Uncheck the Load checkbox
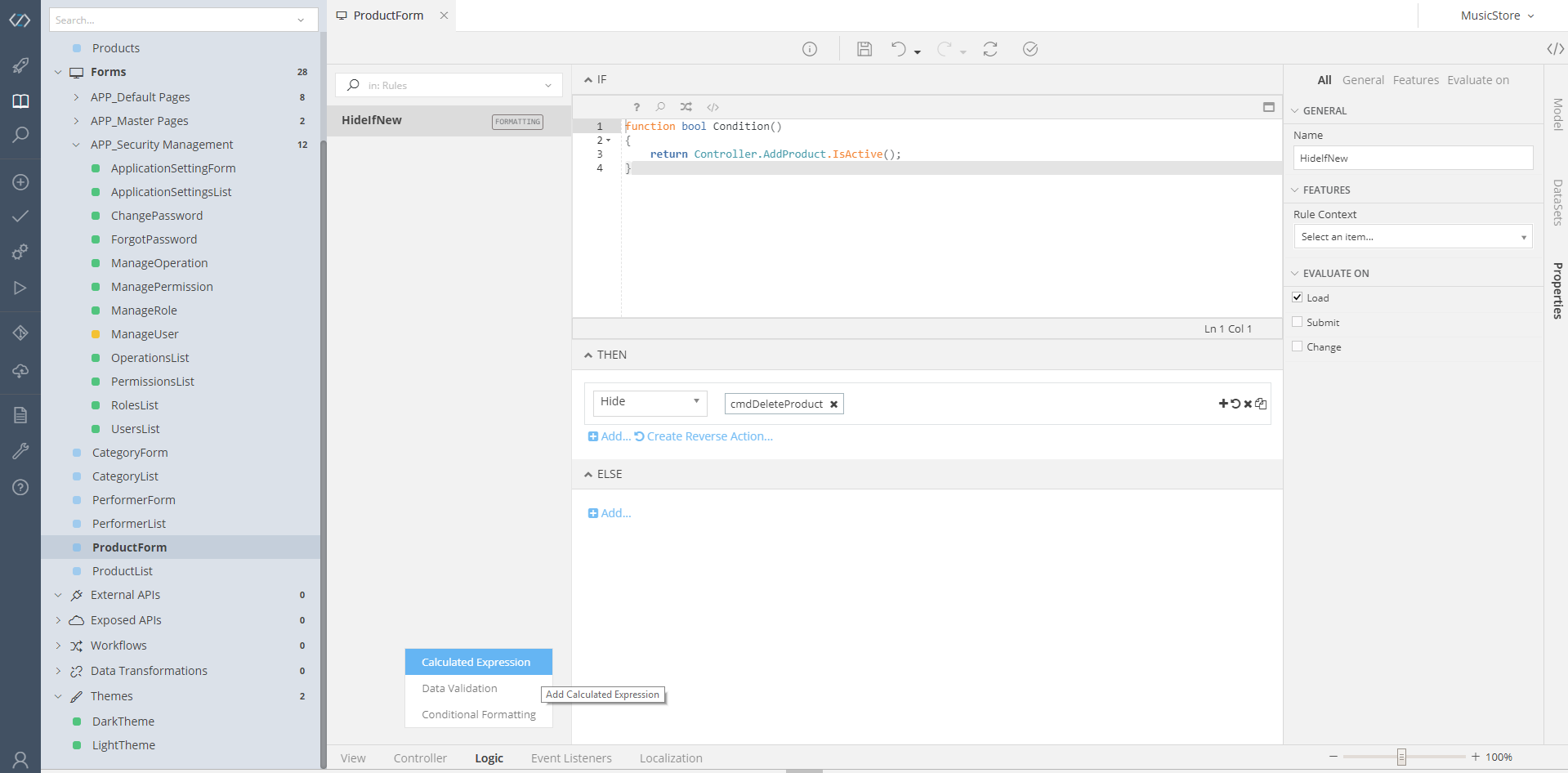This screenshot has width=1568, height=773. click(x=1297, y=297)
